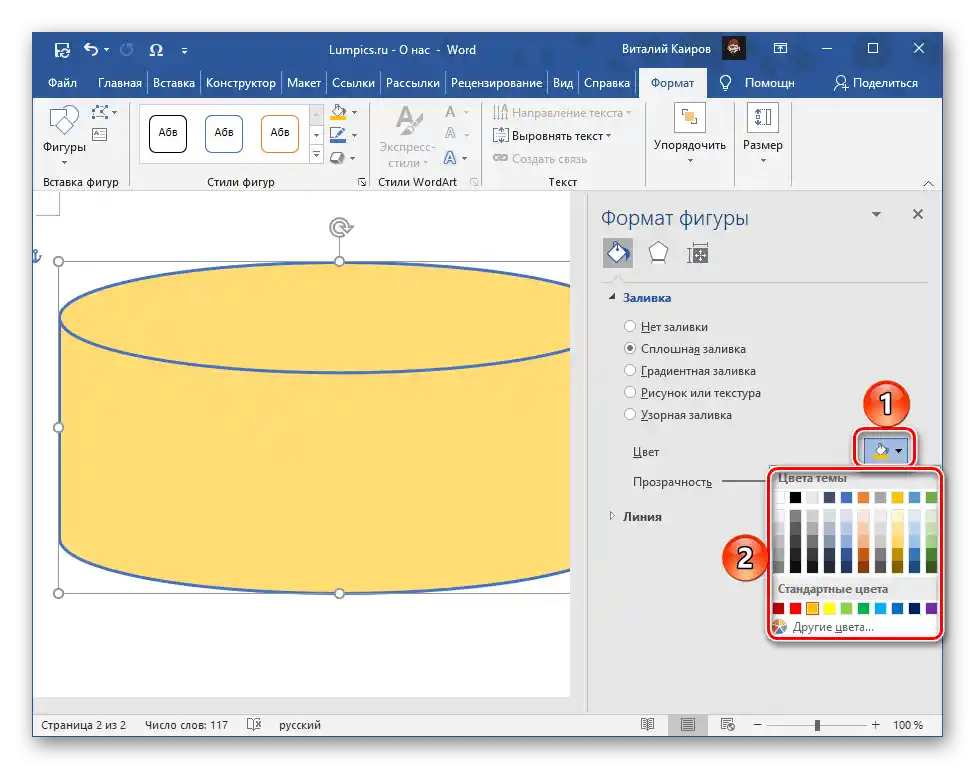975x769 pixels.
Task: Select the Fill & Line pane icon
Action: click(x=617, y=253)
